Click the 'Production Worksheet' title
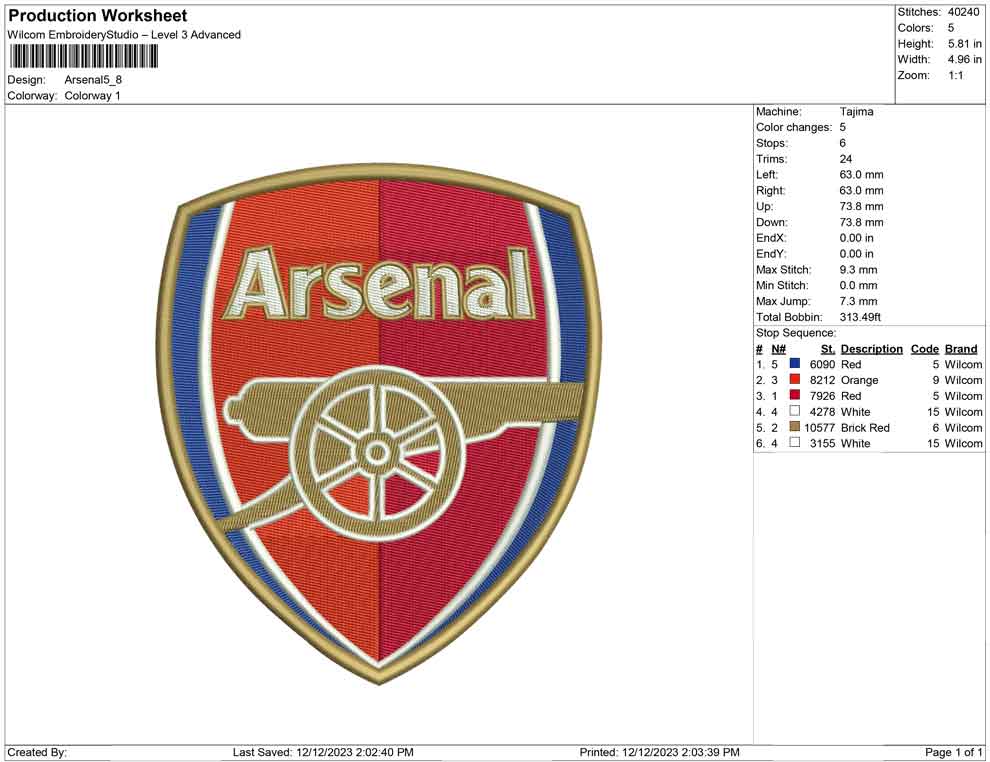990x762 pixels. tap(97, 16)
